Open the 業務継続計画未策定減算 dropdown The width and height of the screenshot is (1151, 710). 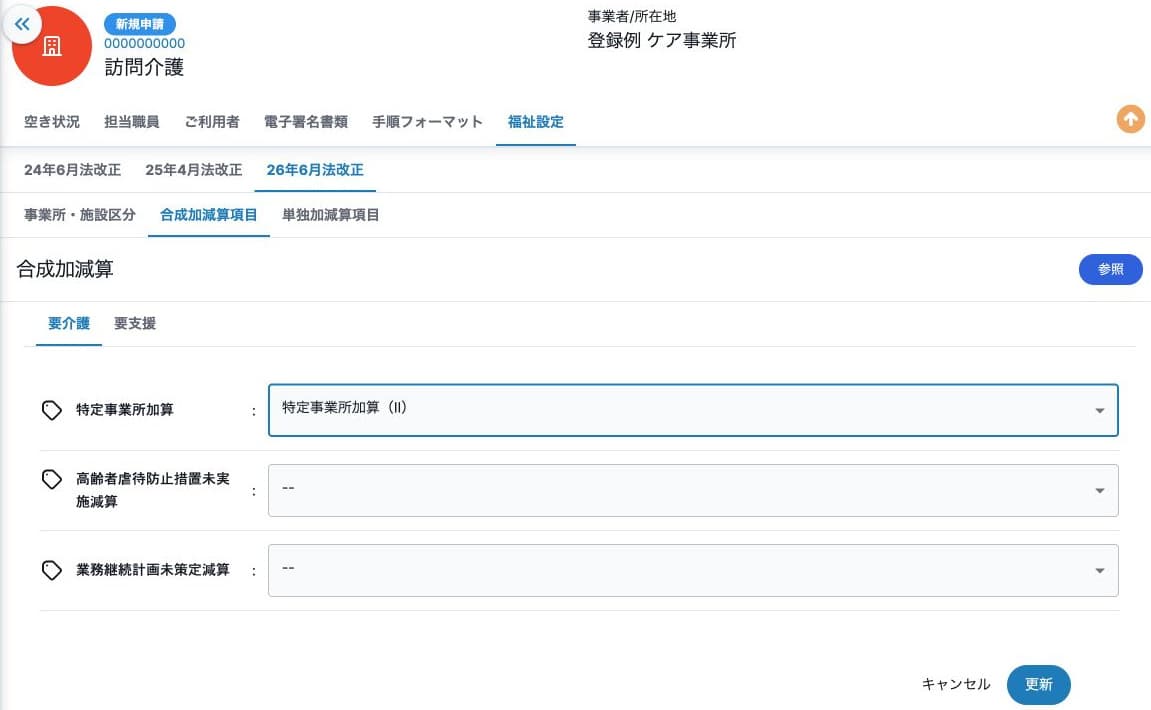(x=693, y=570)
